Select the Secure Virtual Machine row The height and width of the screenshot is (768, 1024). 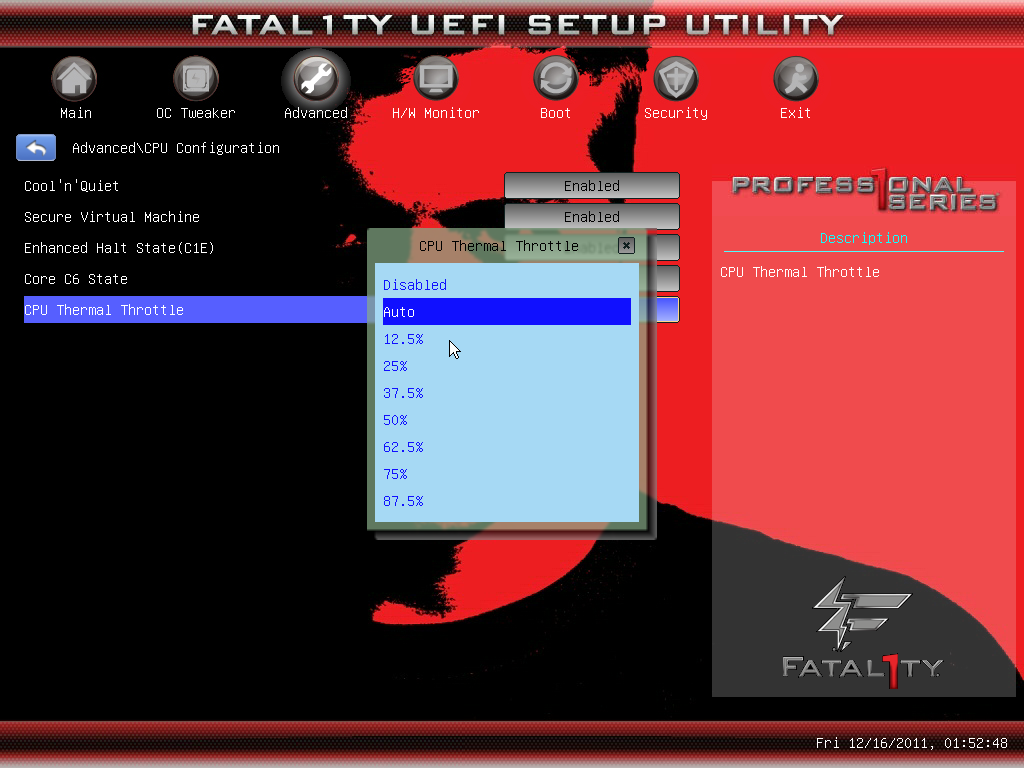pyautogui.click(x=112, y=217)
